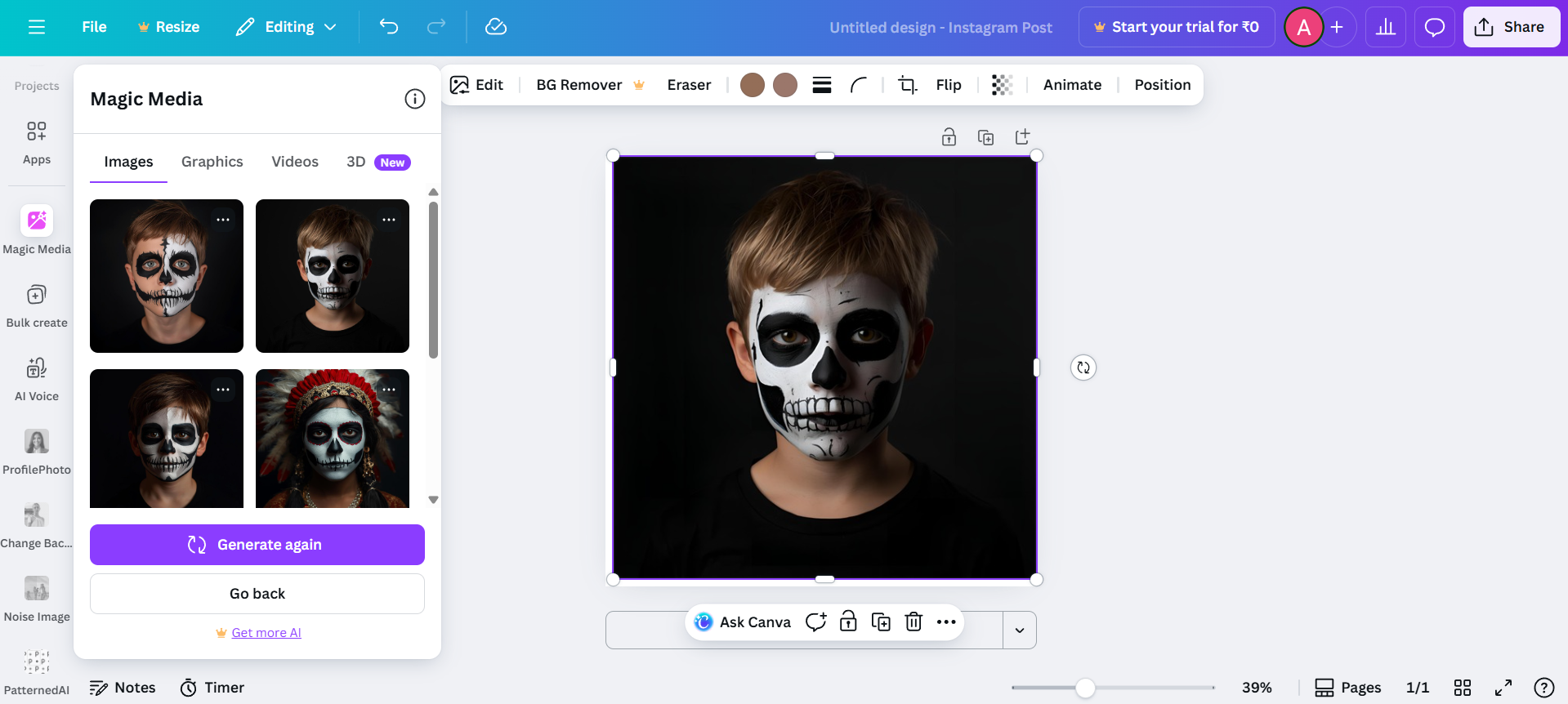Open the Get more AI link
Viewport: 1568px width, 704px height.
click(x=266, y=633)
